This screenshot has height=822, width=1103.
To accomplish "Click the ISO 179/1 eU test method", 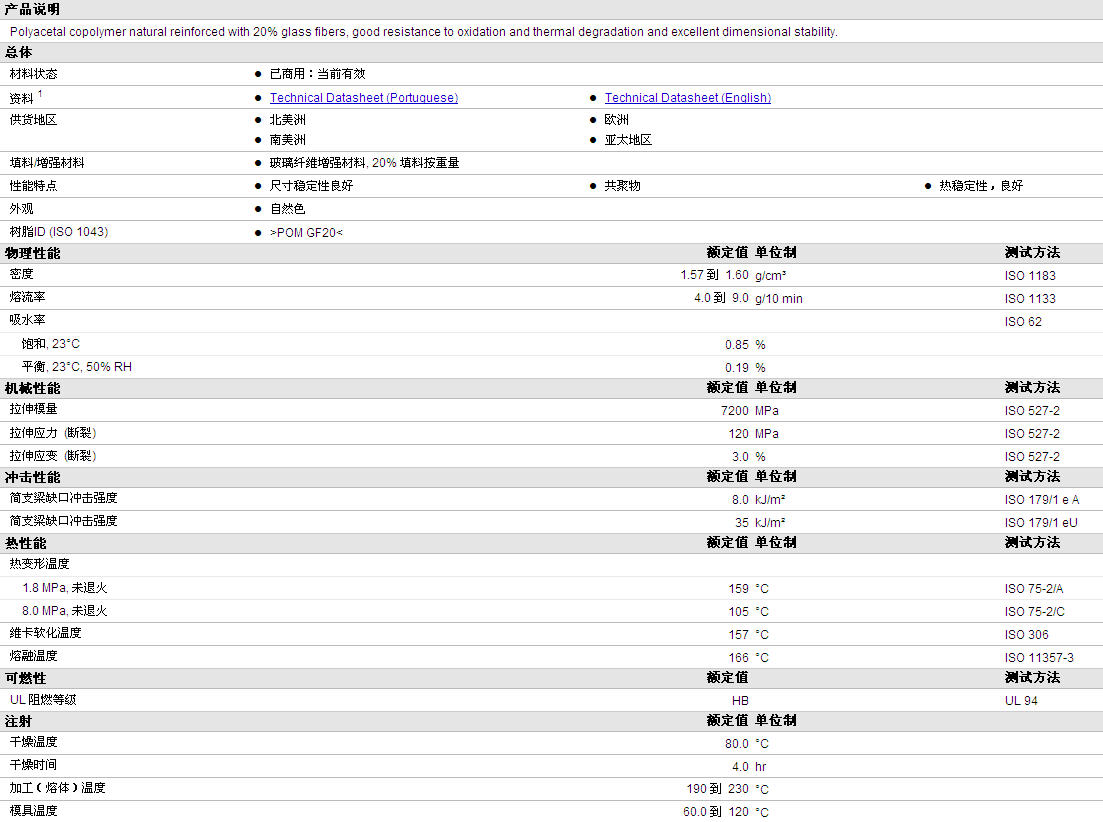I will tap(1041, 523).
